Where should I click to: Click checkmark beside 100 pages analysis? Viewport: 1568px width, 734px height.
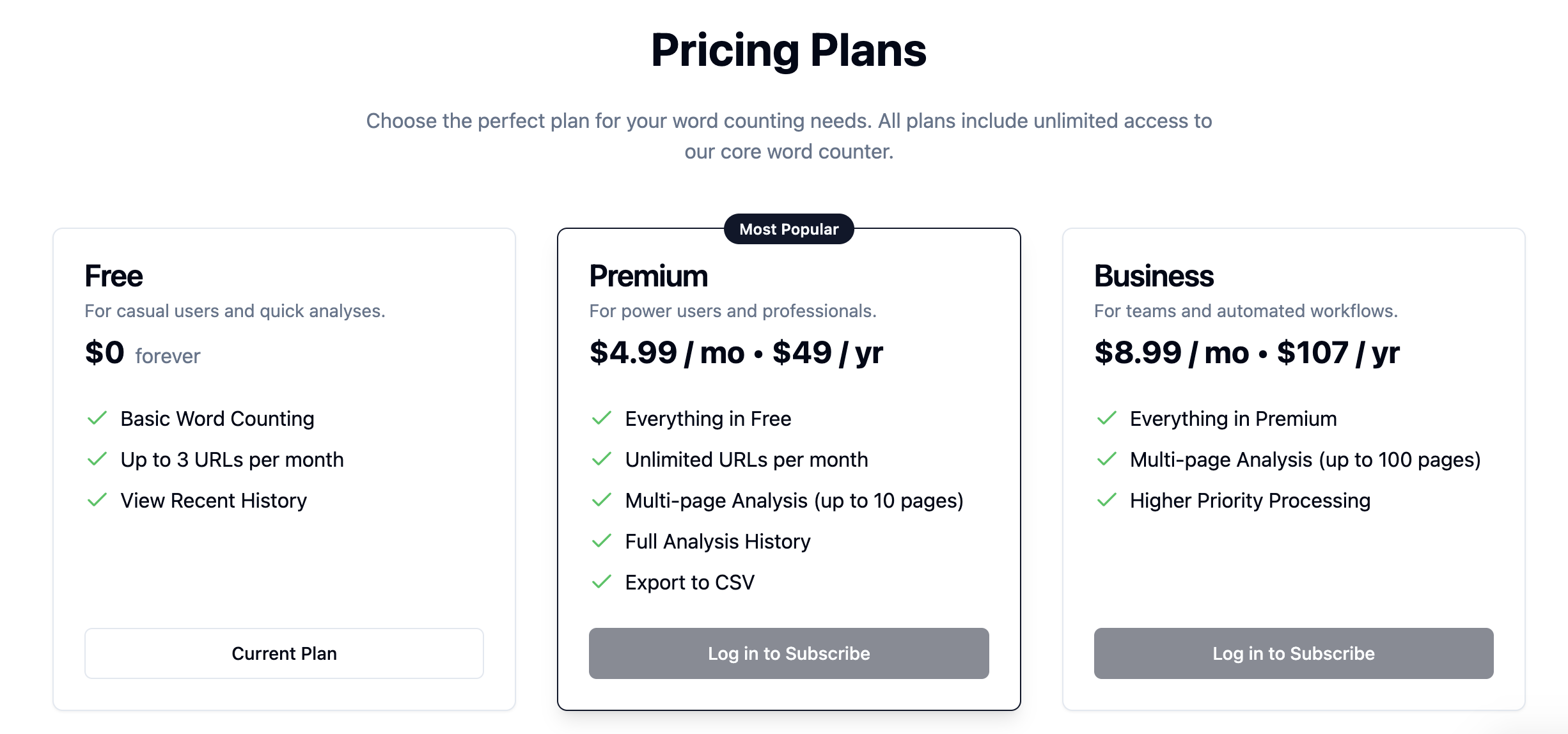(x=1107, y=460)
